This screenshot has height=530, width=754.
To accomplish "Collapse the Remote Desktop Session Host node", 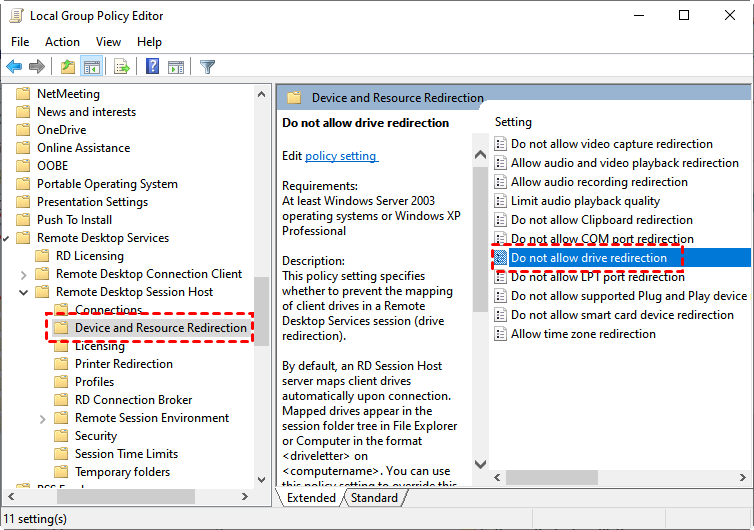I will pos(23,292).
